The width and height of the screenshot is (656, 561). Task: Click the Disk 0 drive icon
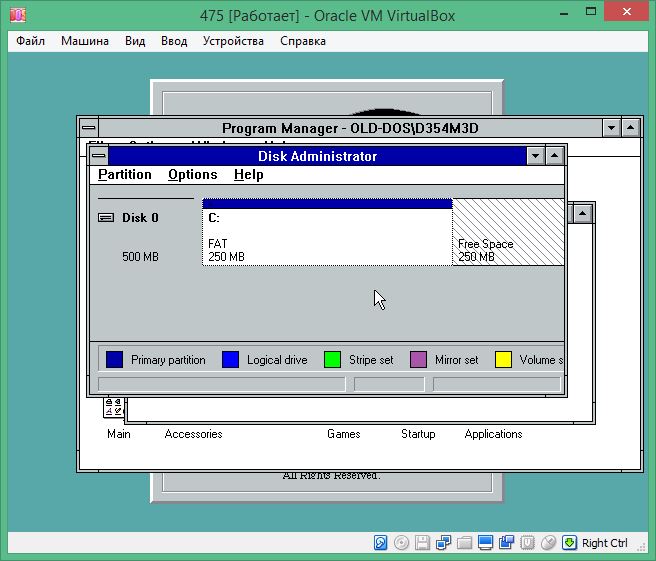pos(106,218)
